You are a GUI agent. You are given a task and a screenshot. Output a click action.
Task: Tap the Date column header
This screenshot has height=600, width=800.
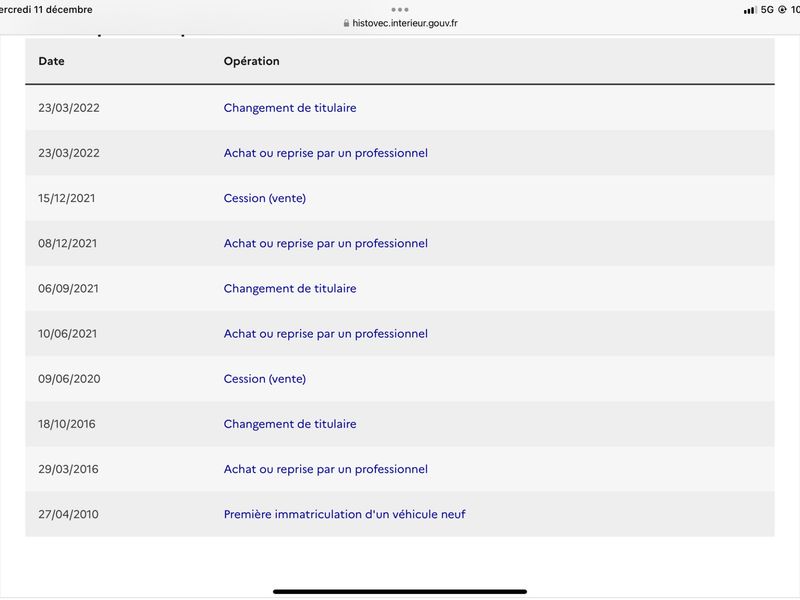click(52, 61)
